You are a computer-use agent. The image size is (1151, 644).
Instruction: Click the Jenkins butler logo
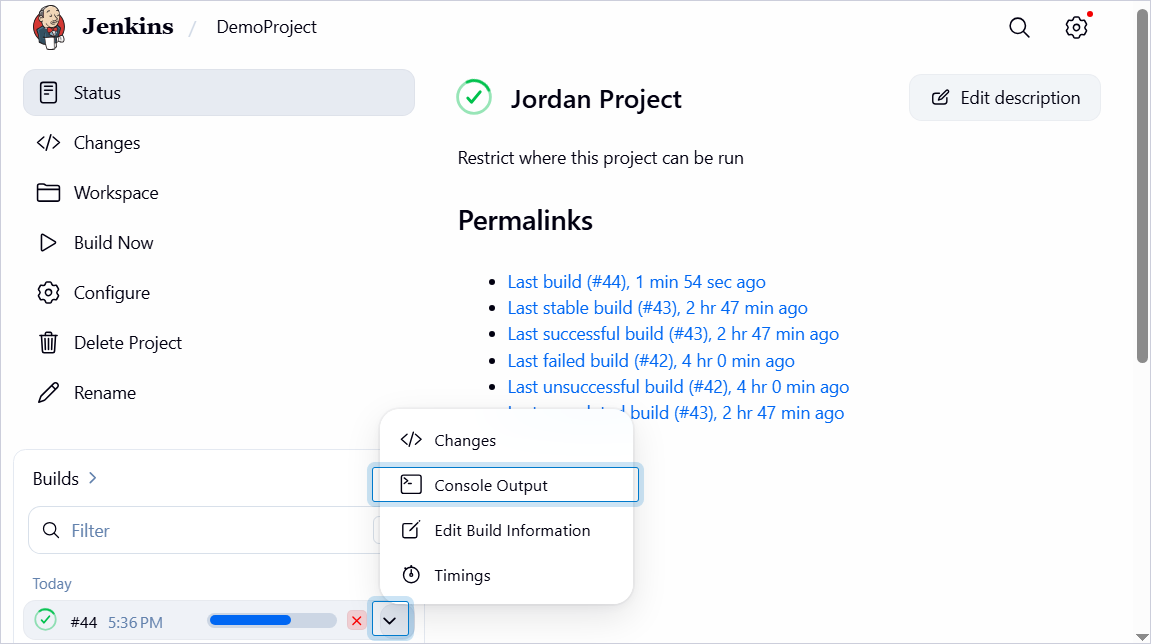tap(48, 27)
